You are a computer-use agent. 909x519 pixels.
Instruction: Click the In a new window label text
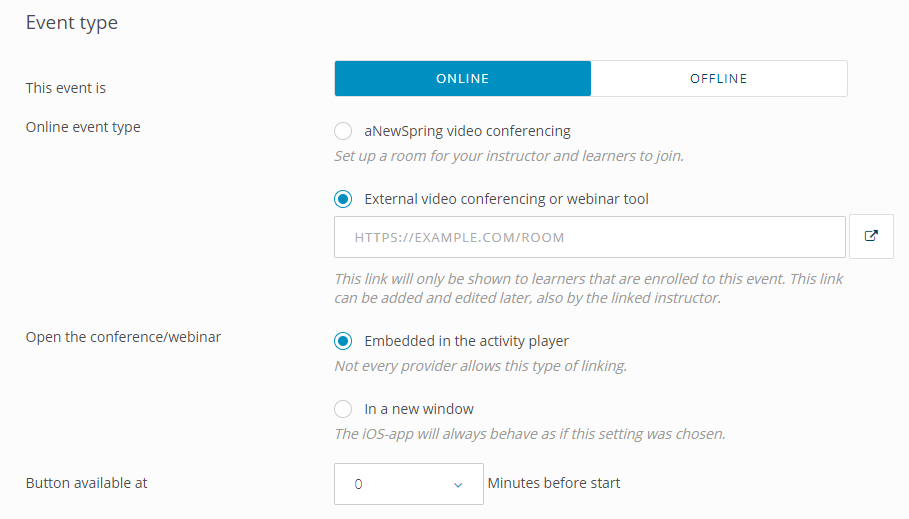tap(419, 409)
